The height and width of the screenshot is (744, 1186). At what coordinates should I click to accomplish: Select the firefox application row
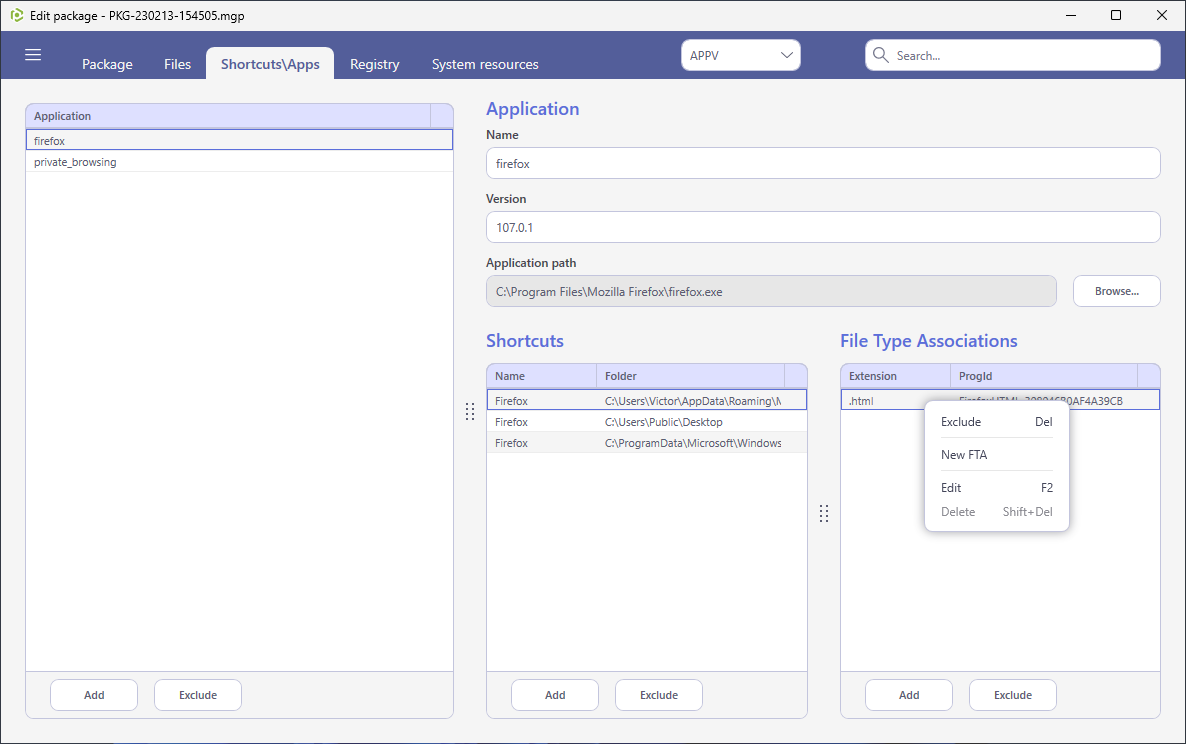click(239, 141)
